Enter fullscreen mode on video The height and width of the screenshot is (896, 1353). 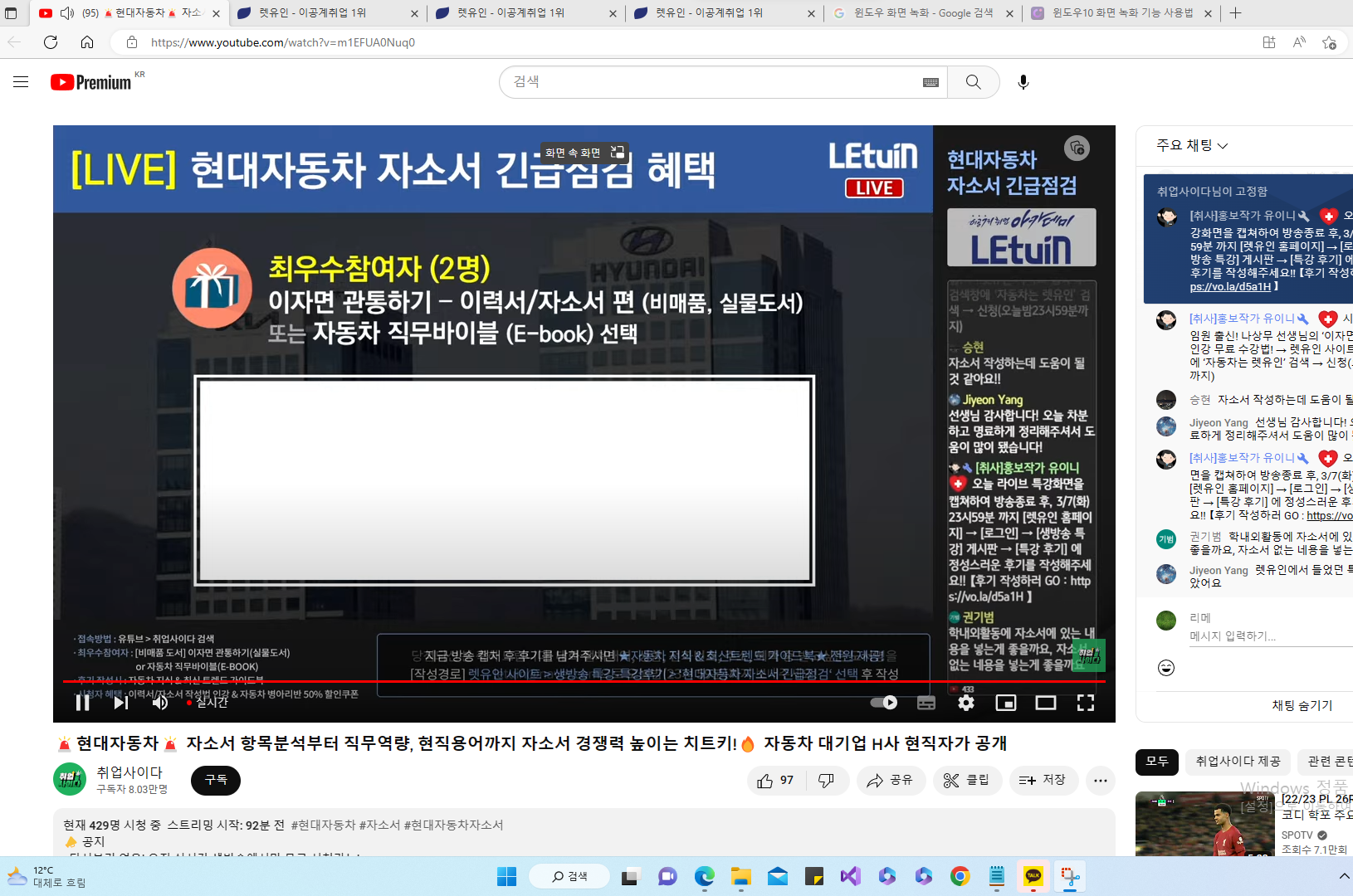(1085, 703)
